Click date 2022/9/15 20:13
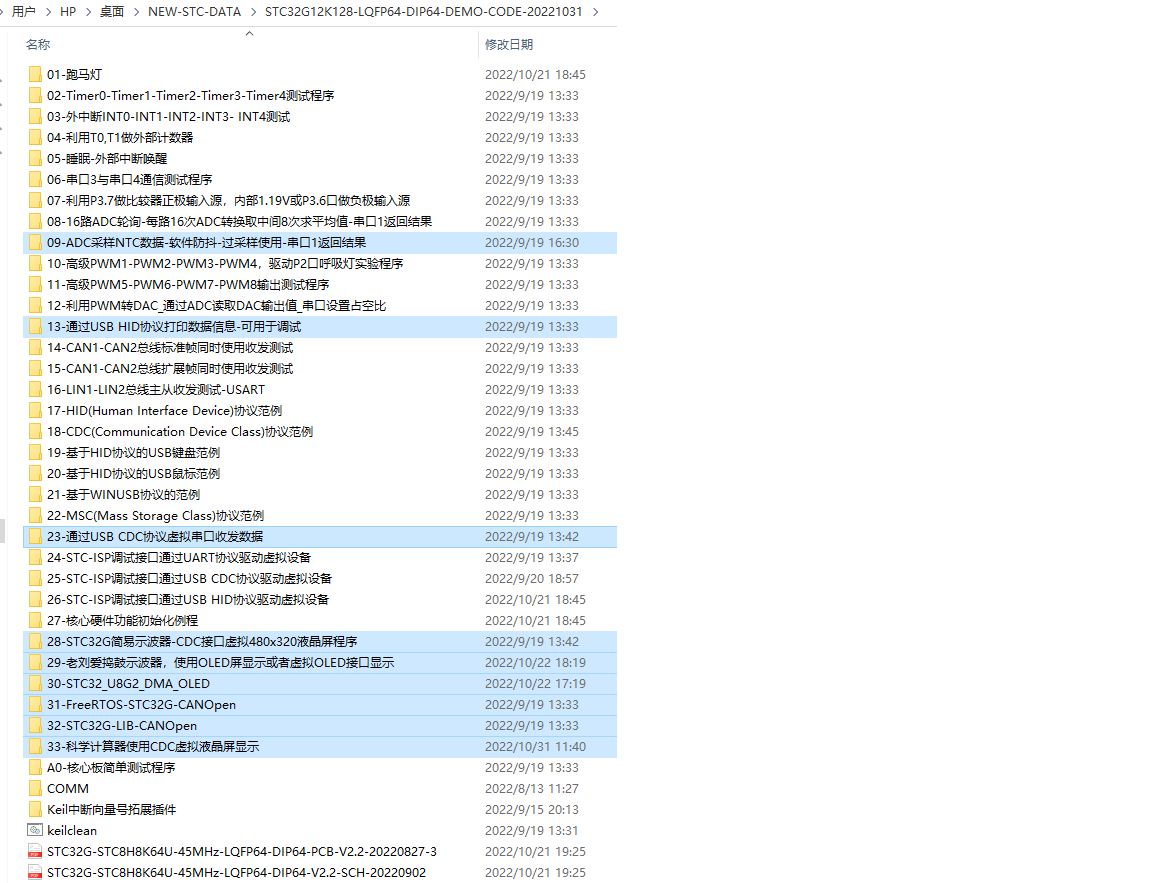Image resolution: width=1152 pixels, height=883 pixels. (x=531, y=810)
